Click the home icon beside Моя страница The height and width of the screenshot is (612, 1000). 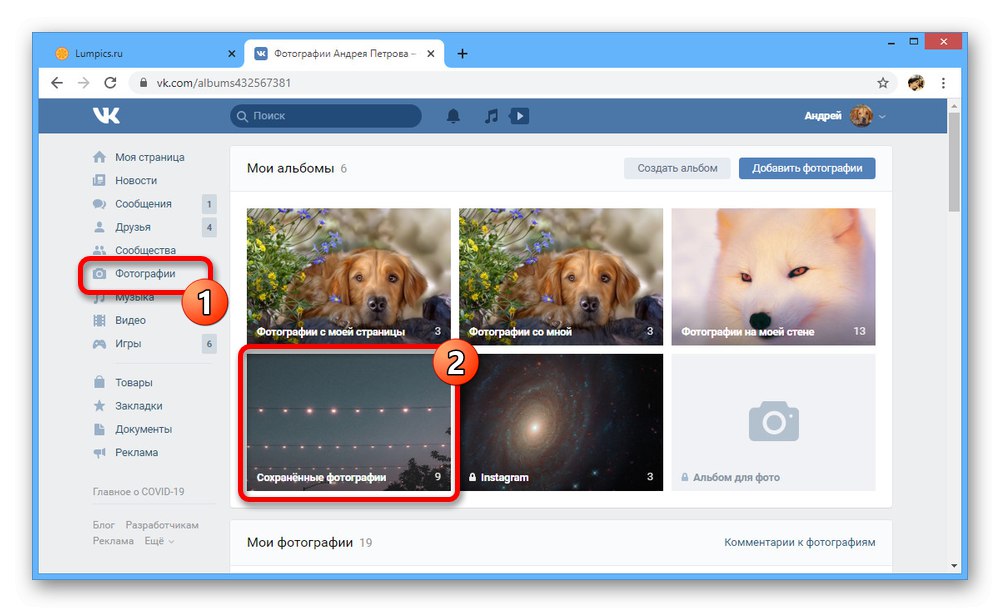click(99, 157)
